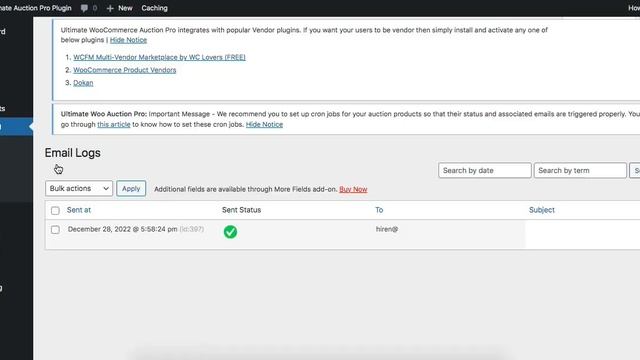
Task: Click Hide Notice link in vendor plugins notice
Action: pos(128,40)
